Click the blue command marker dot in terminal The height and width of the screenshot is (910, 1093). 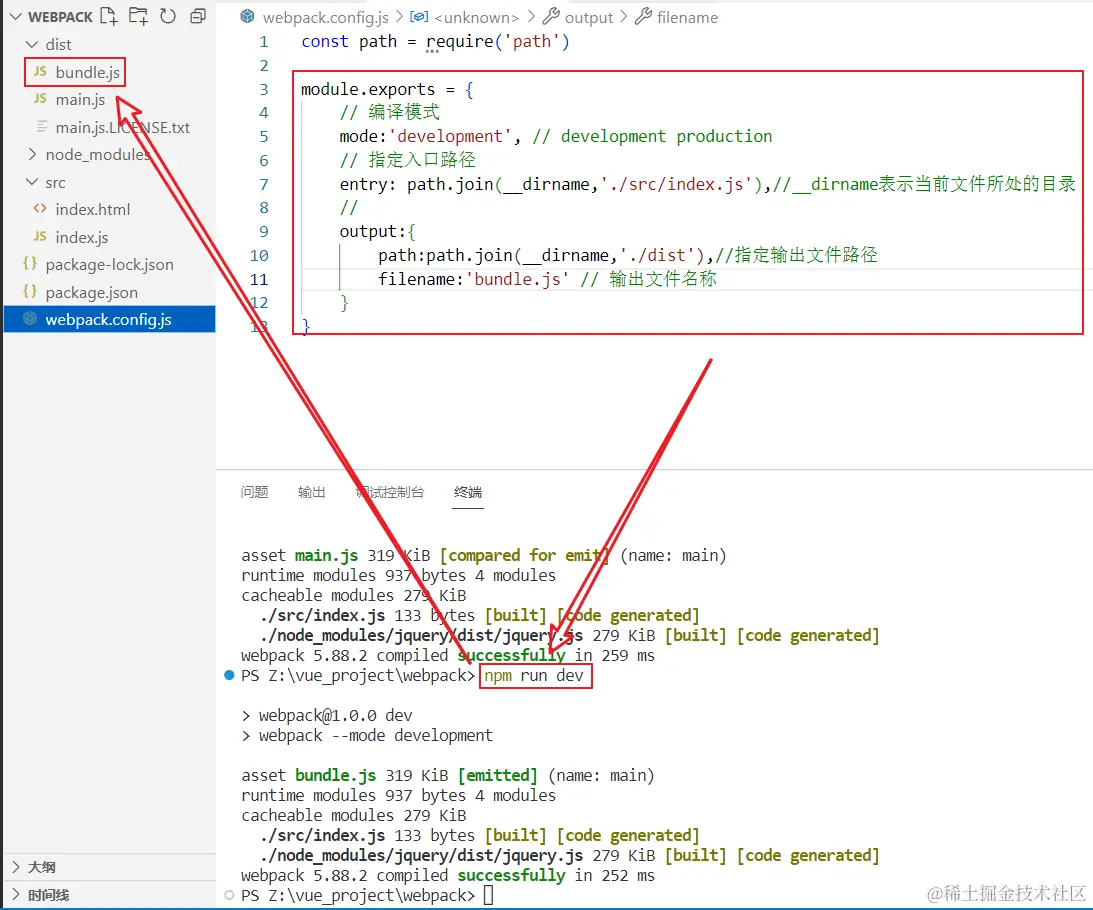pyautogui.click(x=229, y=675)
